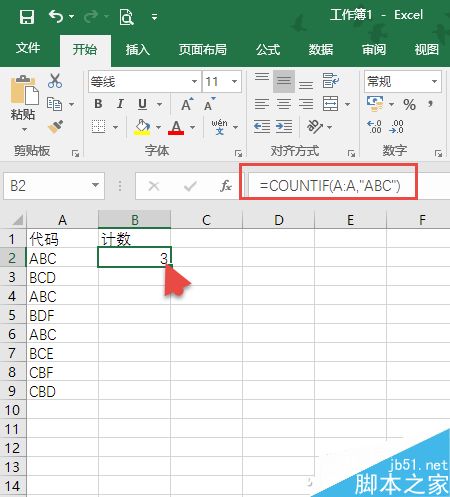Apply yellow fill color bucket
This screenshot has height=497, width=450.
tap(142, 127)
